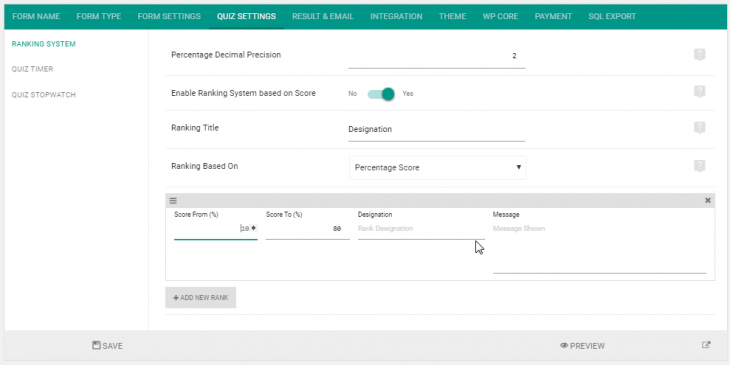Click the Score From number stepper arrows
Screen dimensions: 730x365
pyautogui.click(x=254, y=228)
